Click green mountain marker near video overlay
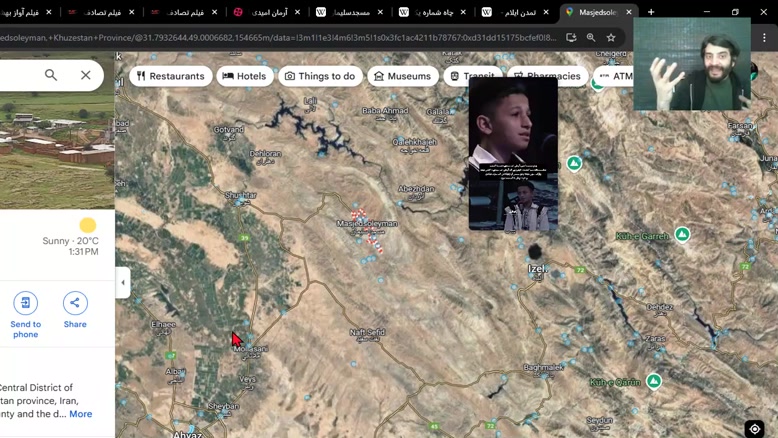This screenshot has width=778, height=438. pos(574,163)
